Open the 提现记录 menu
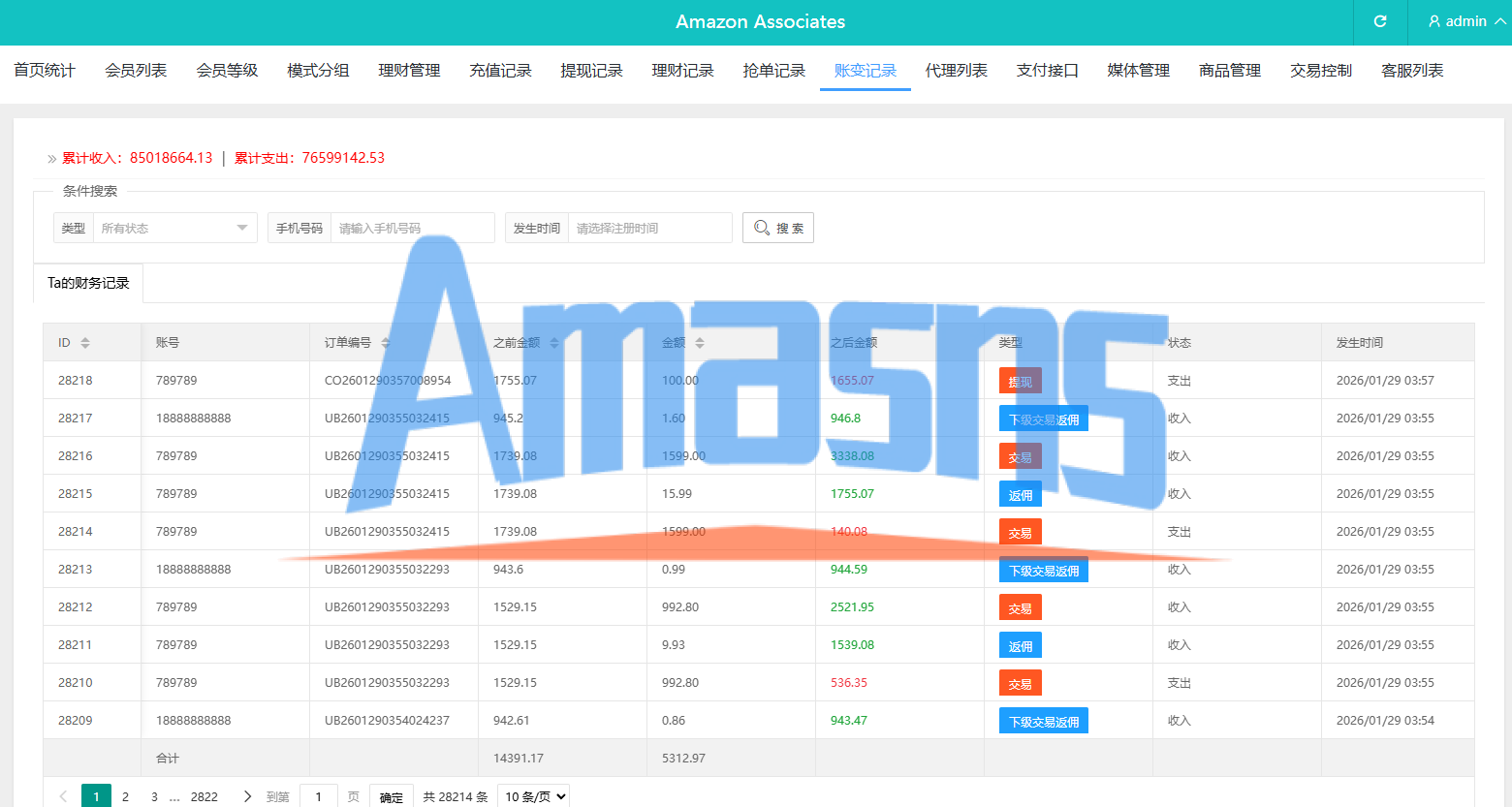Image resolution: width=1512 pixels, height=807 pixels. tap(591, 71)
